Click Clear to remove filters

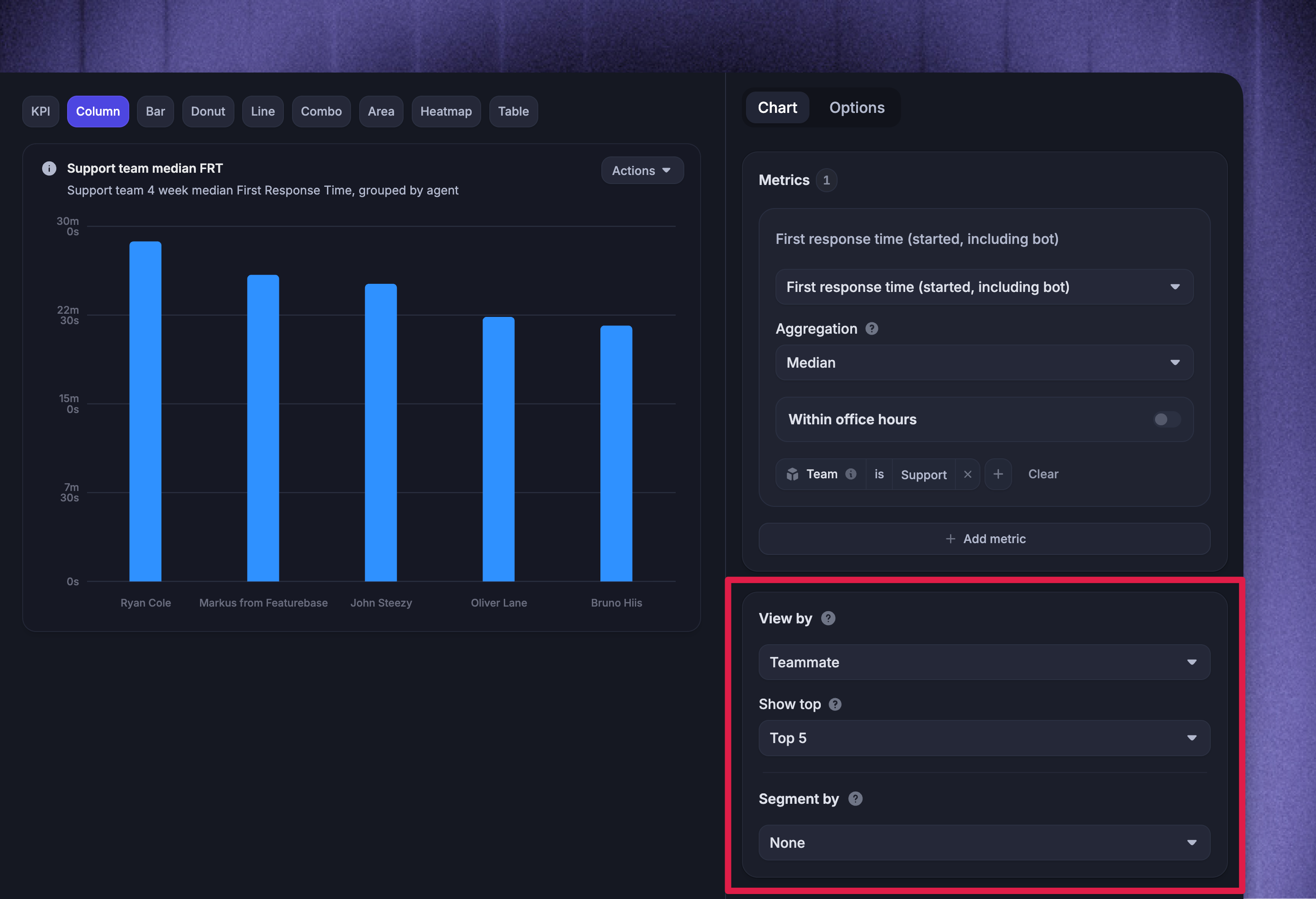1043,474
